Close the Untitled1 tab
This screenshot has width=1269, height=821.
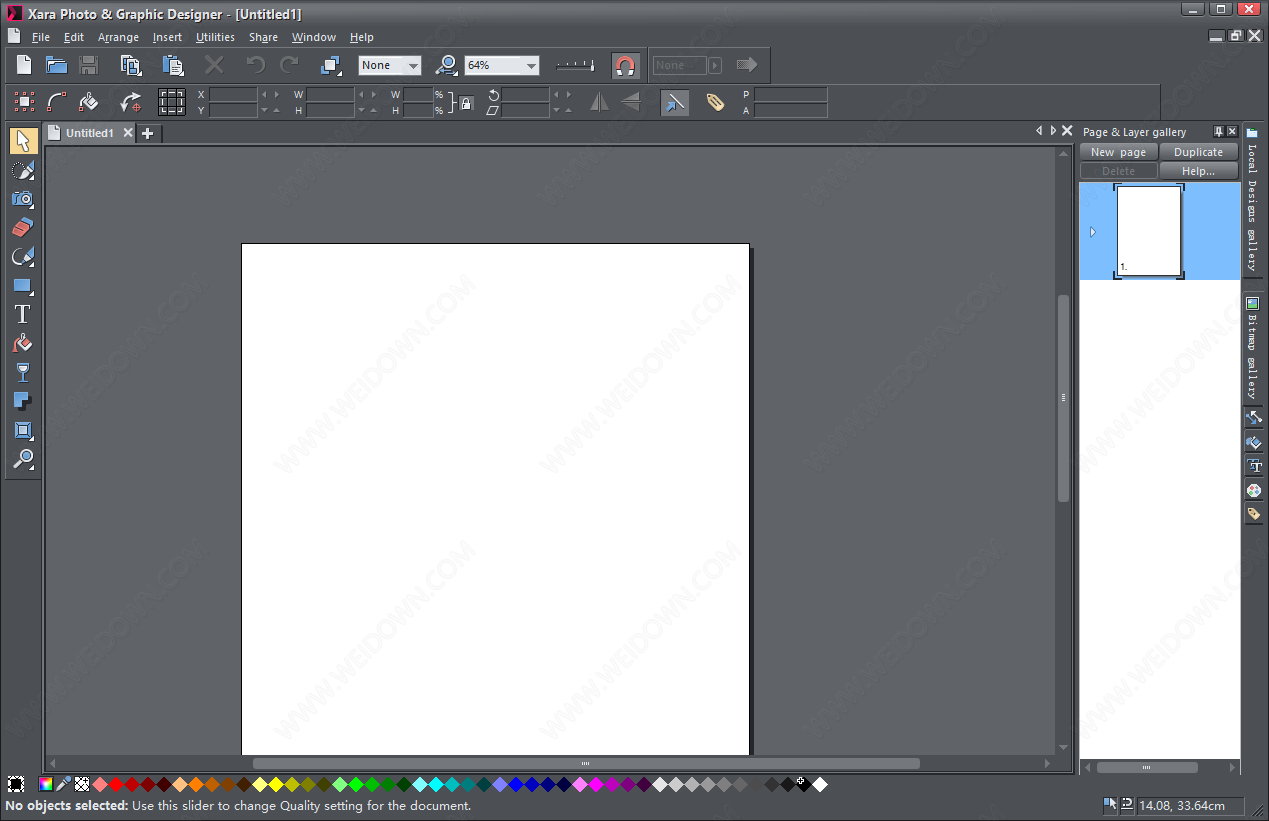[127, 133]
